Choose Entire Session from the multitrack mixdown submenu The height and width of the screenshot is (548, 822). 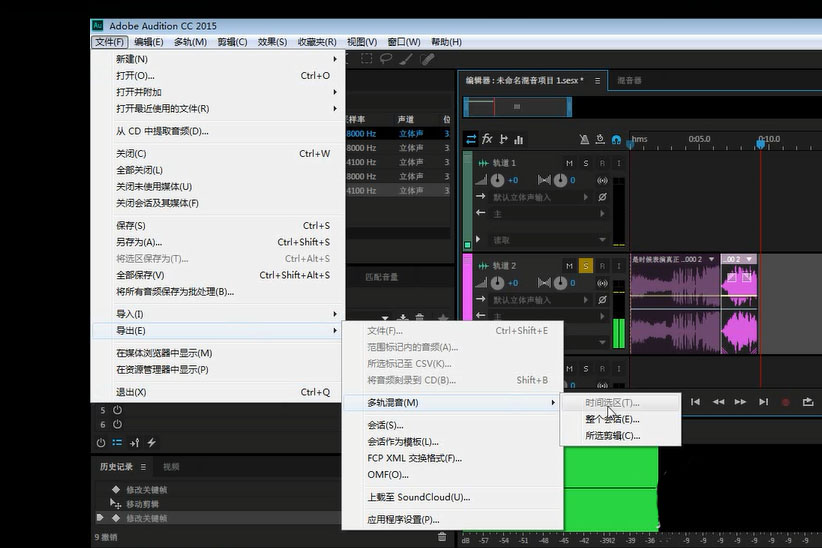click(611, 419)
